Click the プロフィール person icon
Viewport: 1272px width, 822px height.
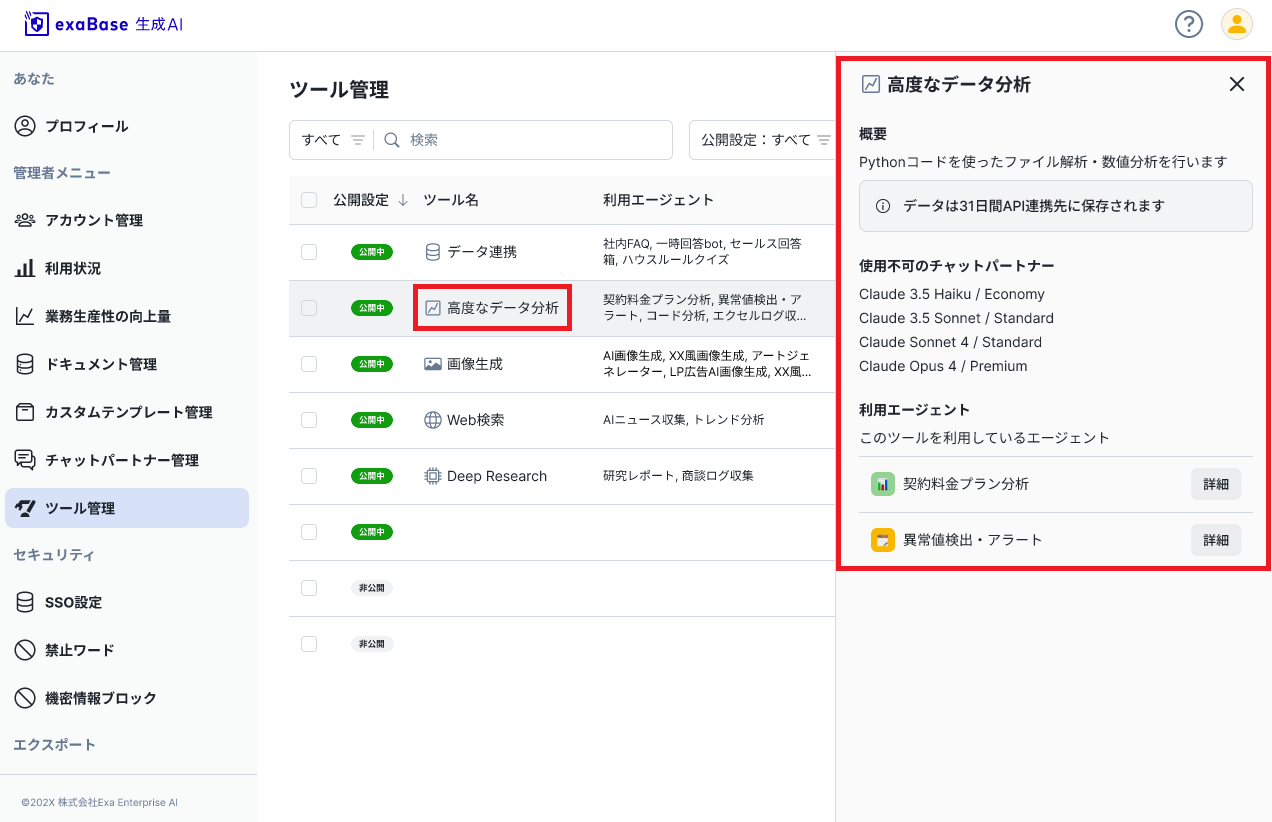pyautogui.click(x=25, y=126)
